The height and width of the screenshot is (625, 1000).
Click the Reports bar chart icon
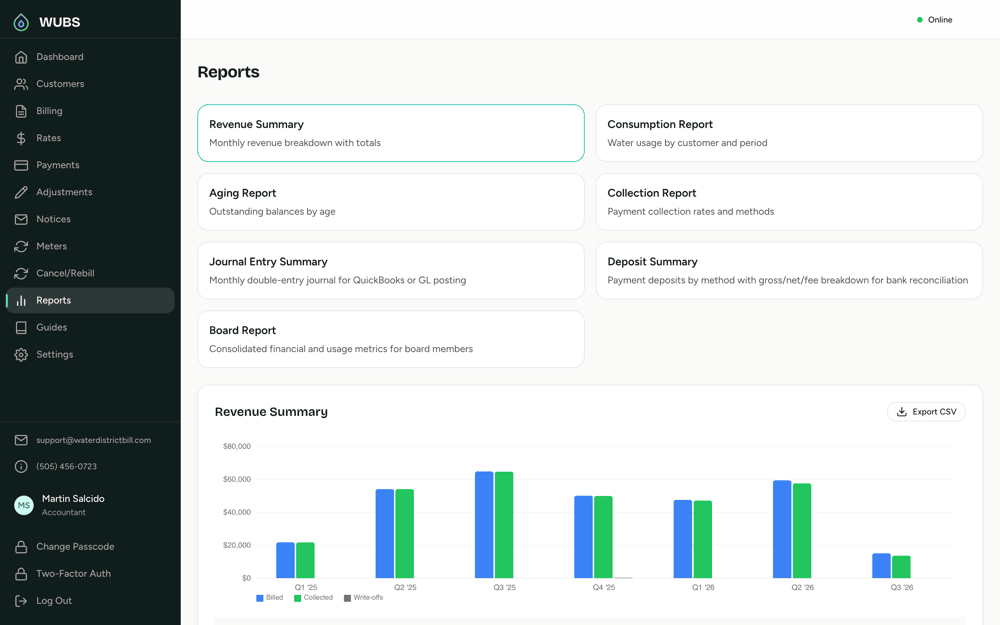[x=21, y=300]
